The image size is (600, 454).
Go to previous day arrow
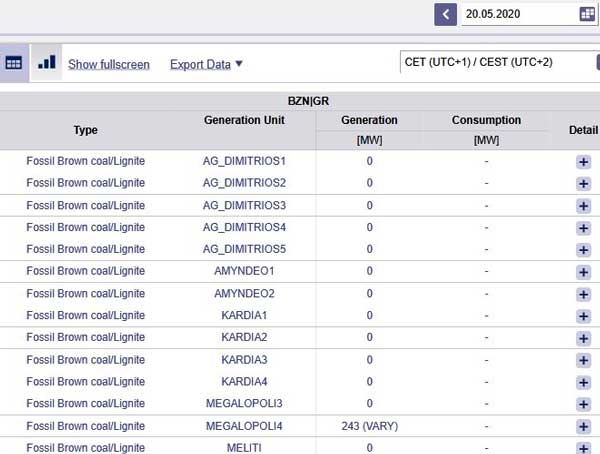pyautogui.click(x=445, y=15)
